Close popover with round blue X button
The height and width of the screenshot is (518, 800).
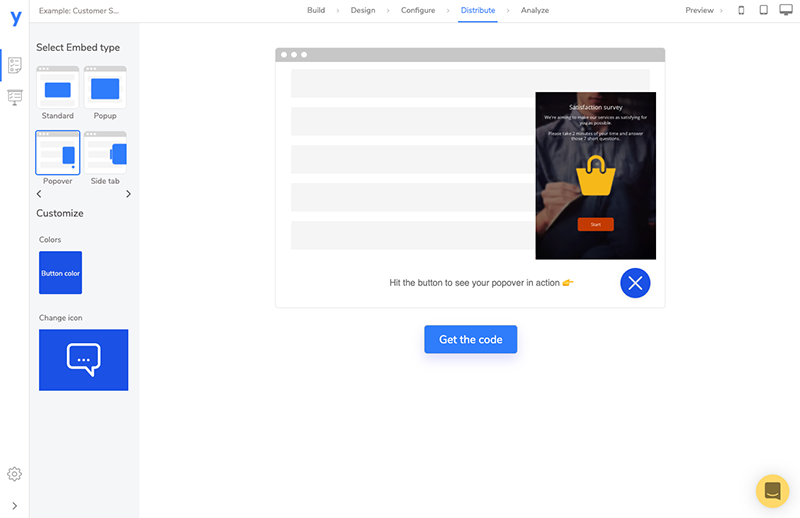coord(635,283)
